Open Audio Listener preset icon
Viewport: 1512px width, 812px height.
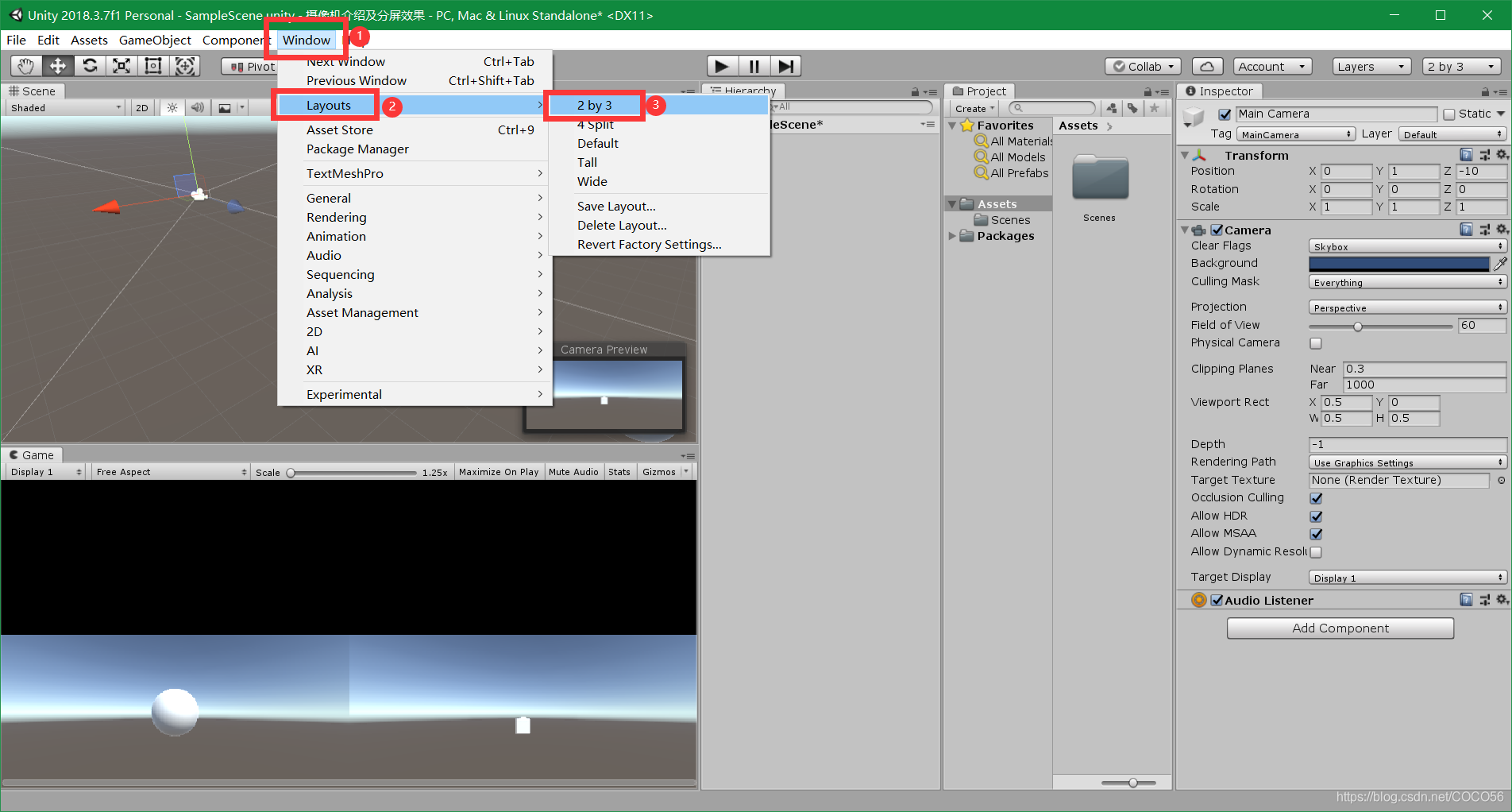pos(1484,600)
